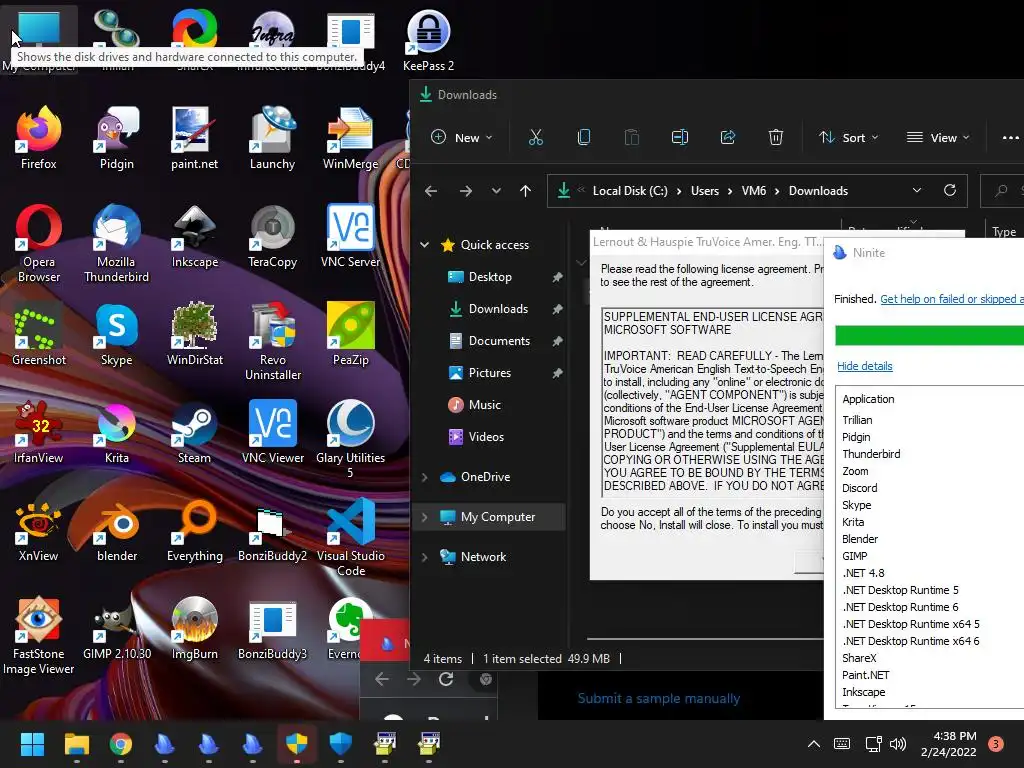
Task: Open the Launchy desktop shortcut
Action: (272, 138)
